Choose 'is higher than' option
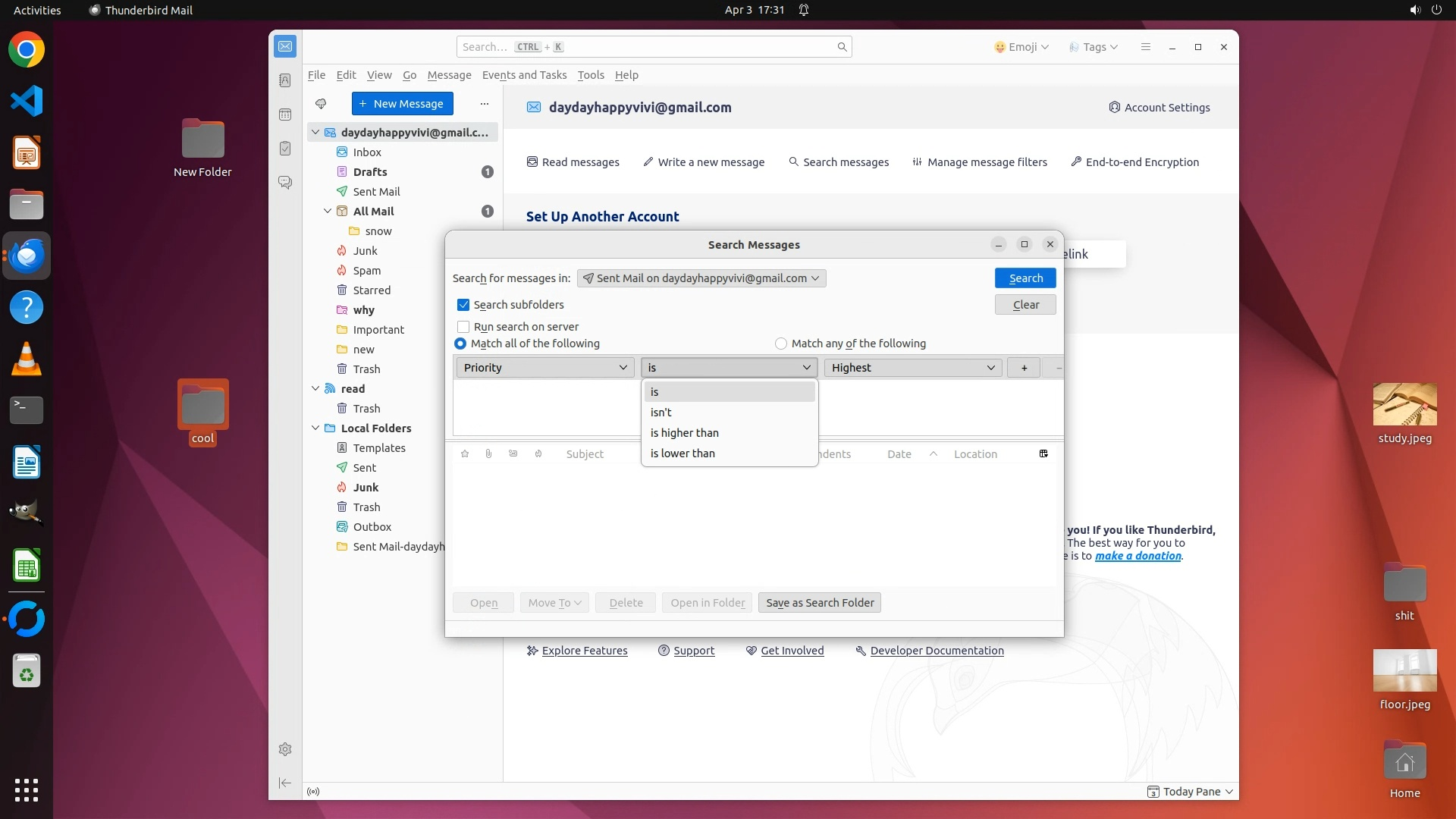 (x=684, y=433)
